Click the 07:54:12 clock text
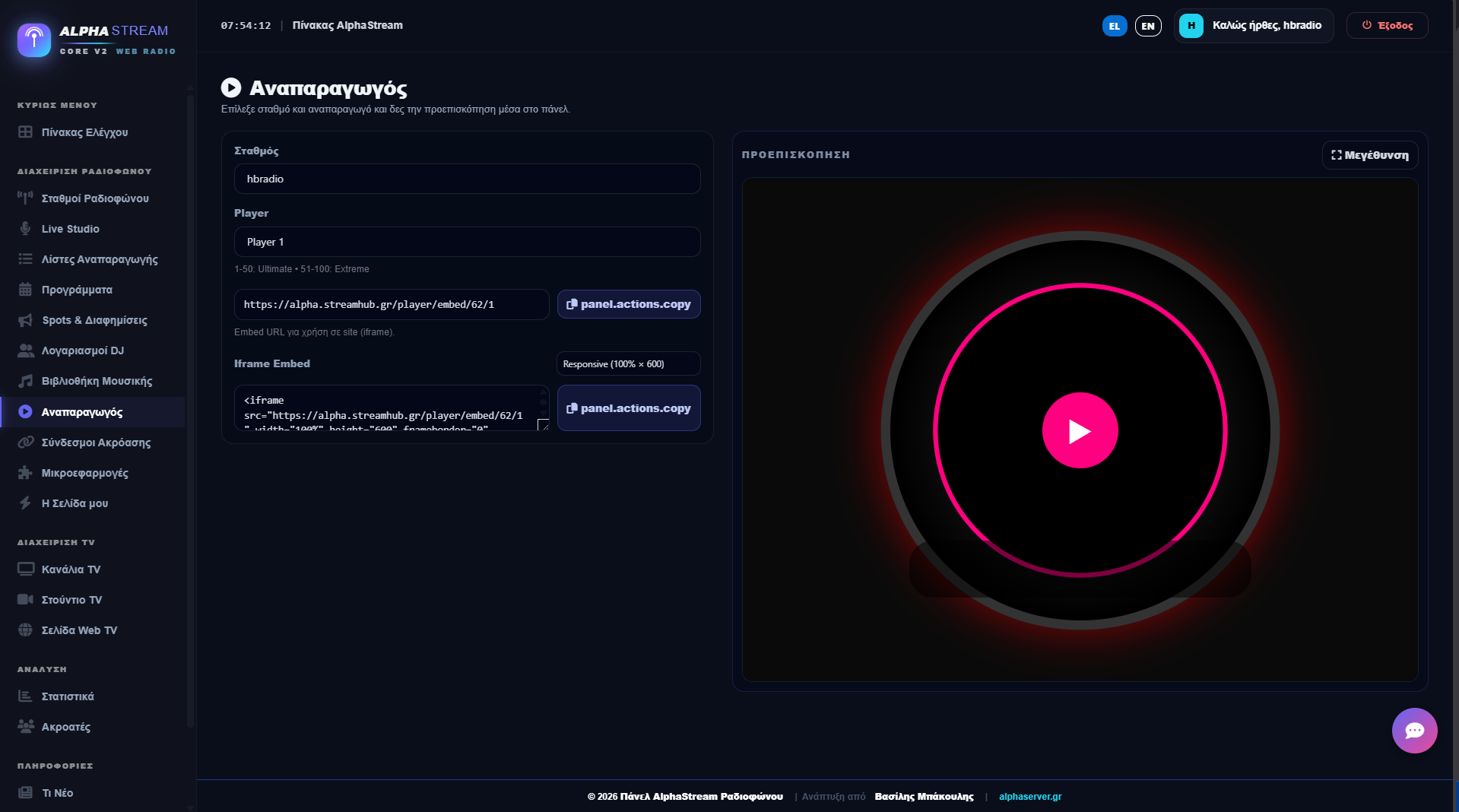Screen dimensions: 1459x812 tap(246, 25)
